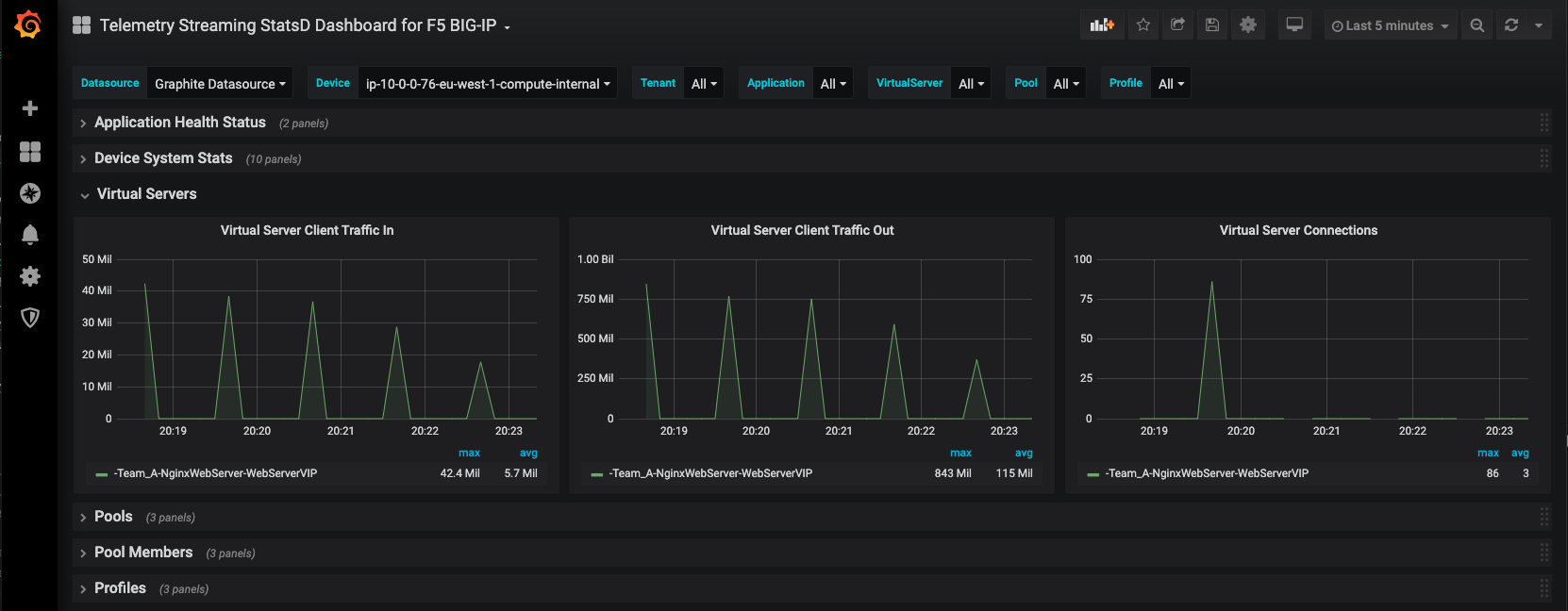Toggle Traffic Out legend series Team_A-NginxWebServer
The image size is (1568, 611).
[x=710, y=473]
